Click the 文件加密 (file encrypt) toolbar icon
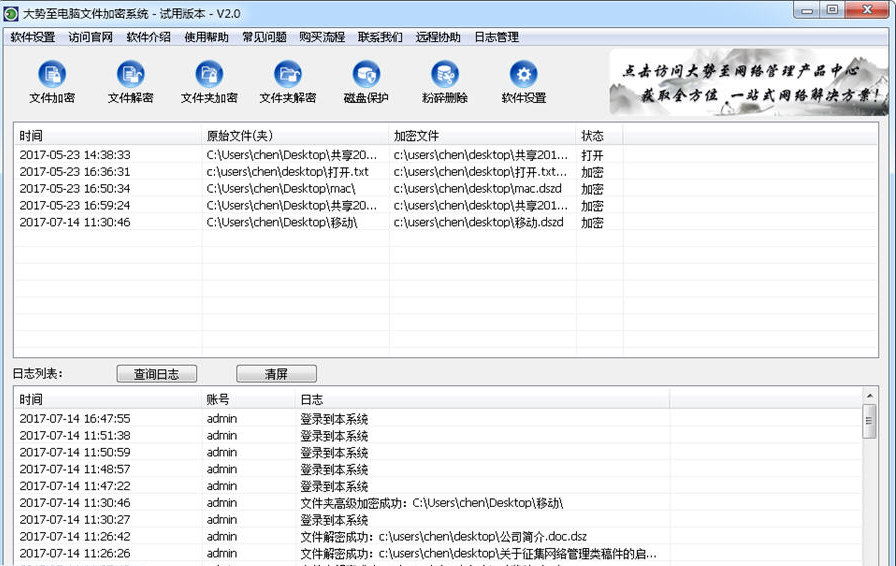 [52, 75]
